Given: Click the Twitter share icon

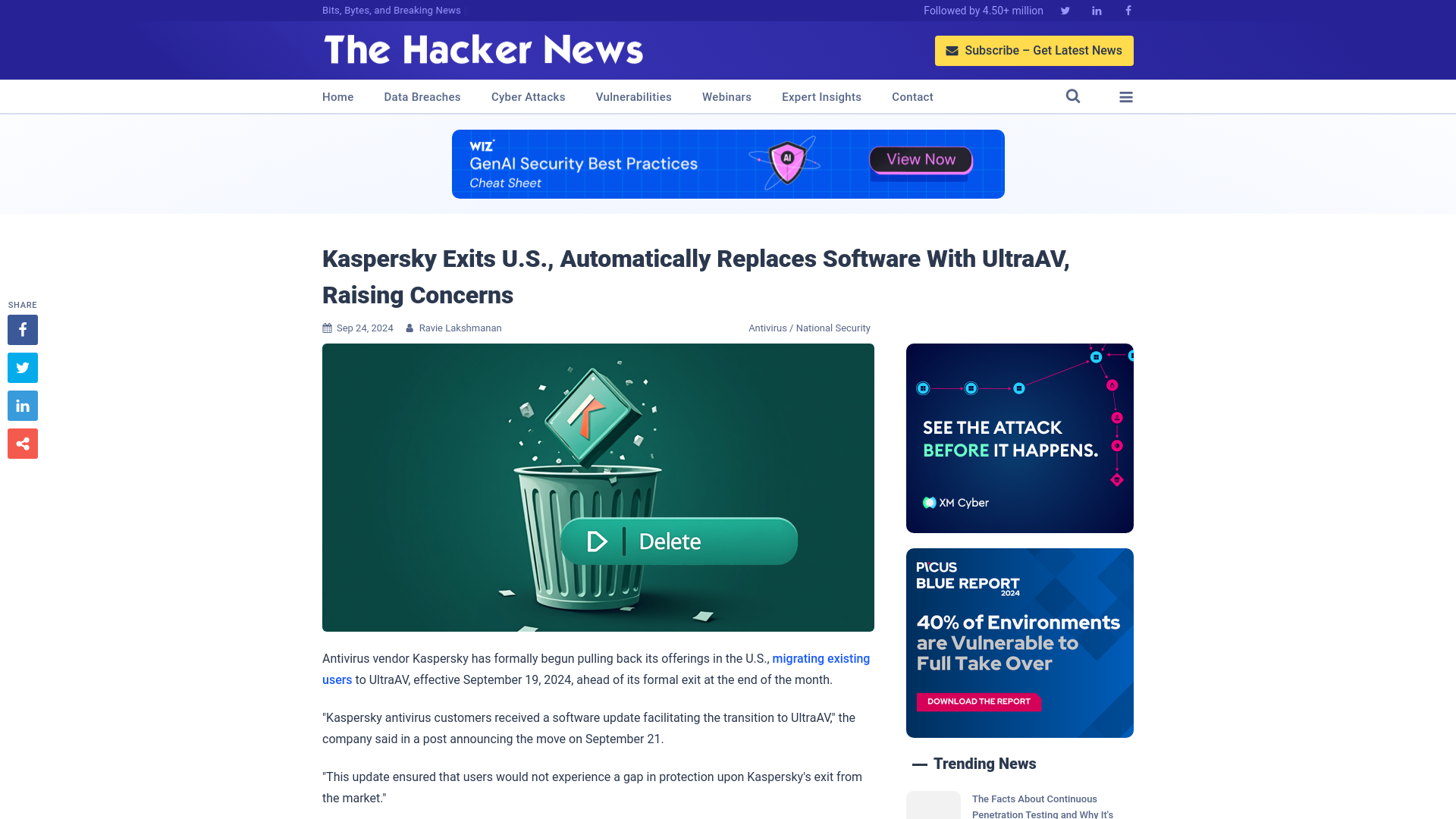Looking at the screenshot, I should [22, 367].
